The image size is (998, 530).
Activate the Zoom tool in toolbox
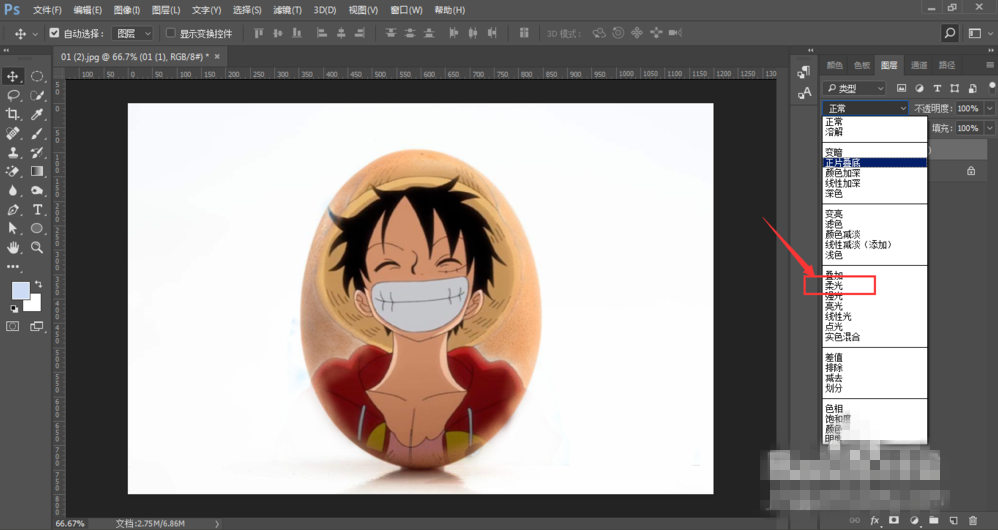(38, 247)
